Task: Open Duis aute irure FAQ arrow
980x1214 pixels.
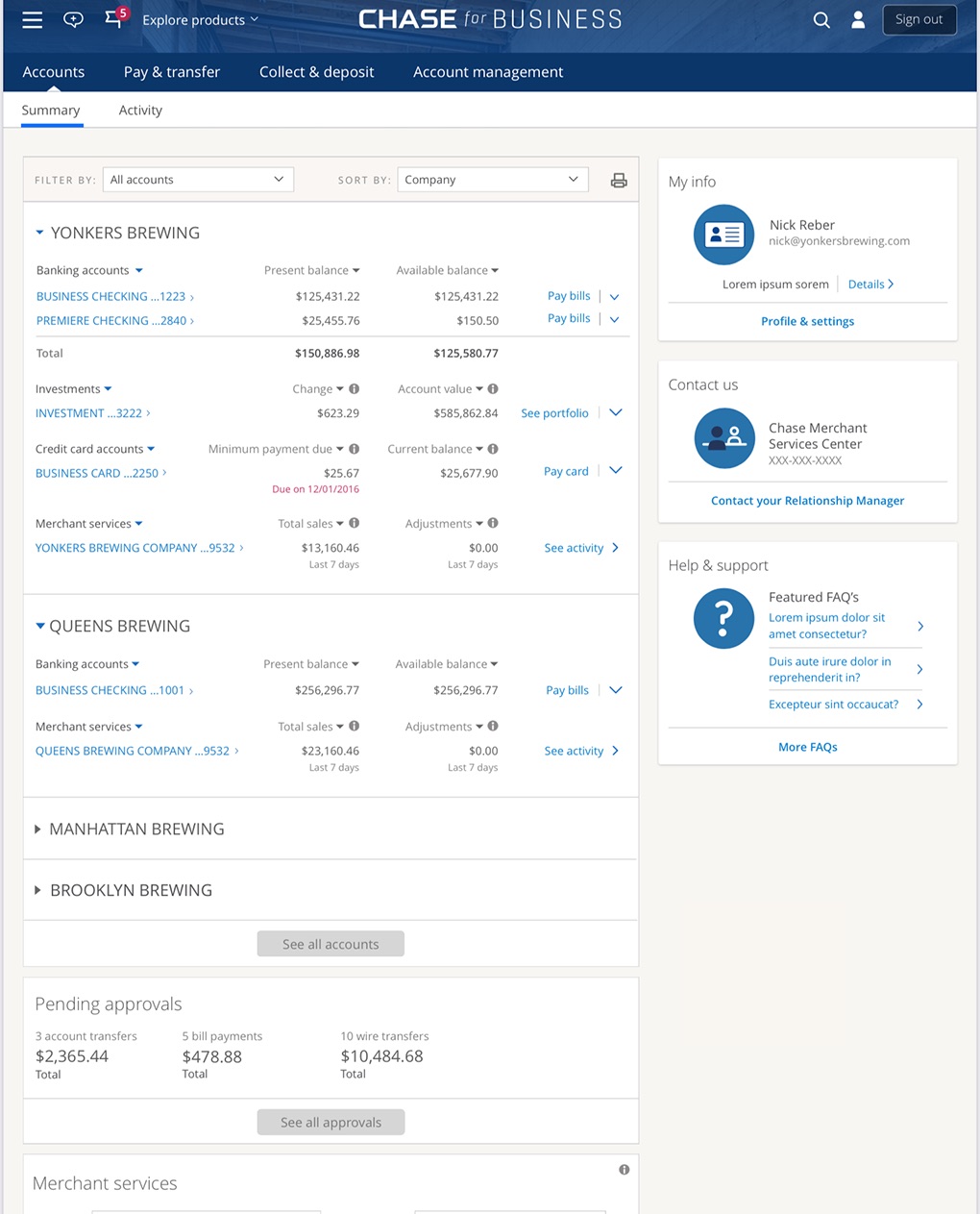Action: pos(919,669)
